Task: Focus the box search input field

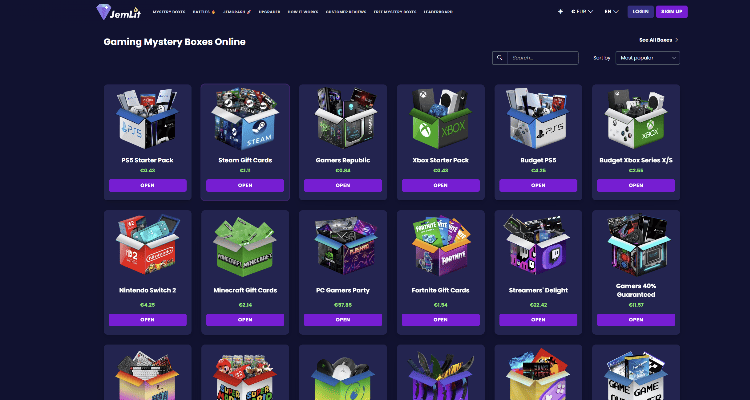Action: point(543,58)
